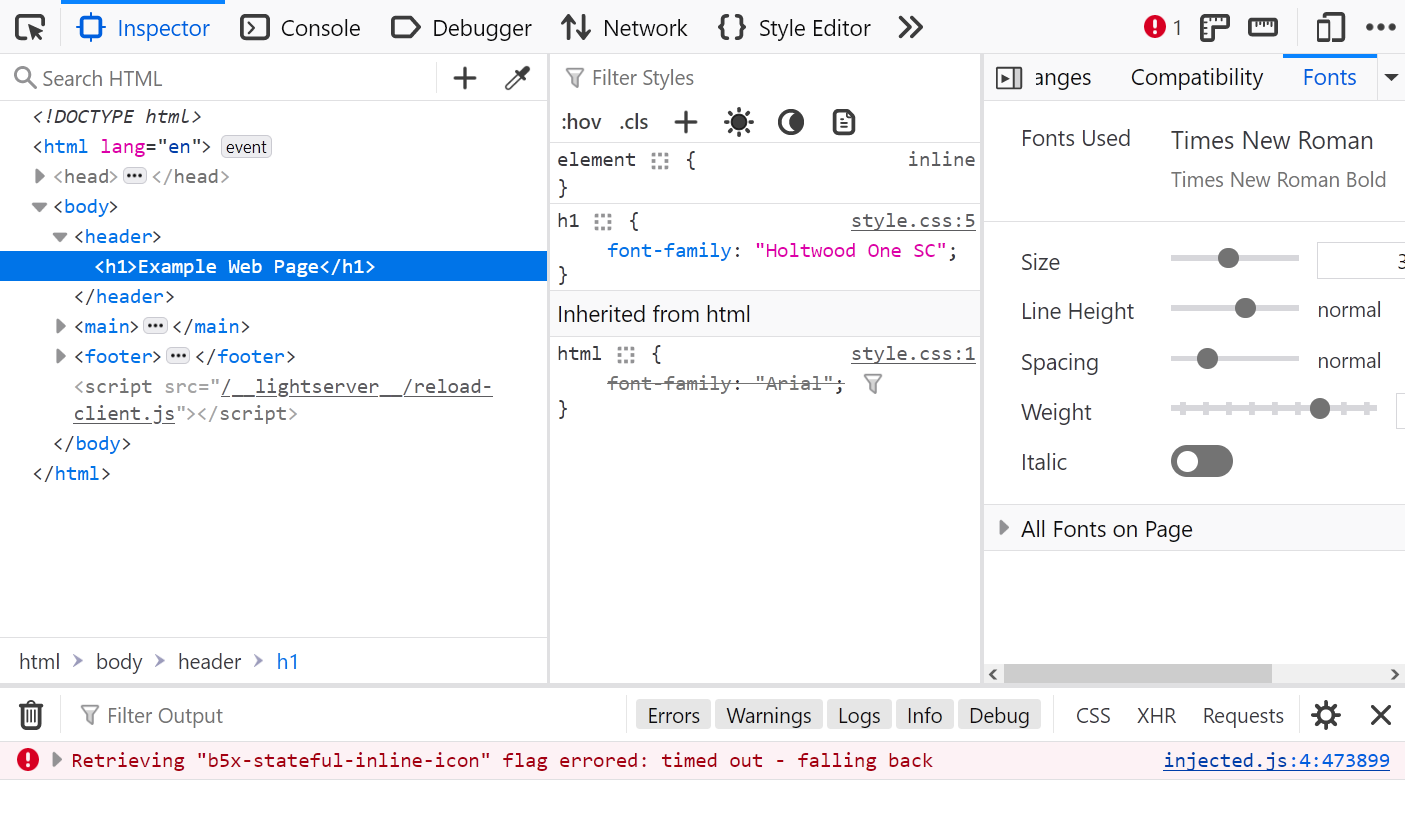Expand All Fonts on Page section

coord(1005,528)
